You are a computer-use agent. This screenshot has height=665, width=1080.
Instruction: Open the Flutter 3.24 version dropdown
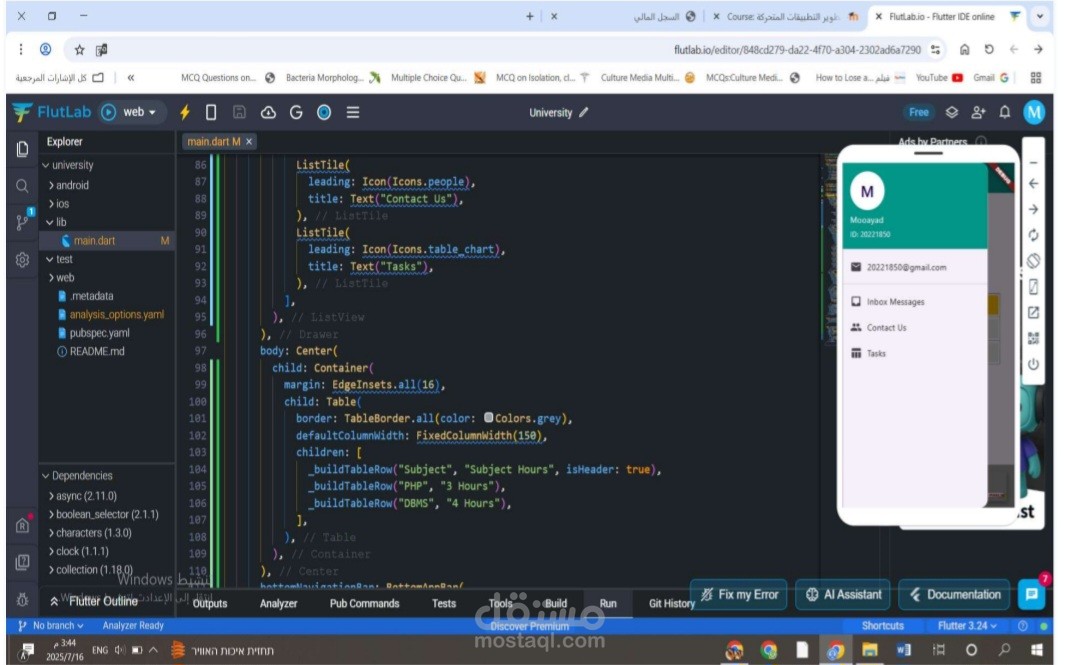(x=967, y=626)
